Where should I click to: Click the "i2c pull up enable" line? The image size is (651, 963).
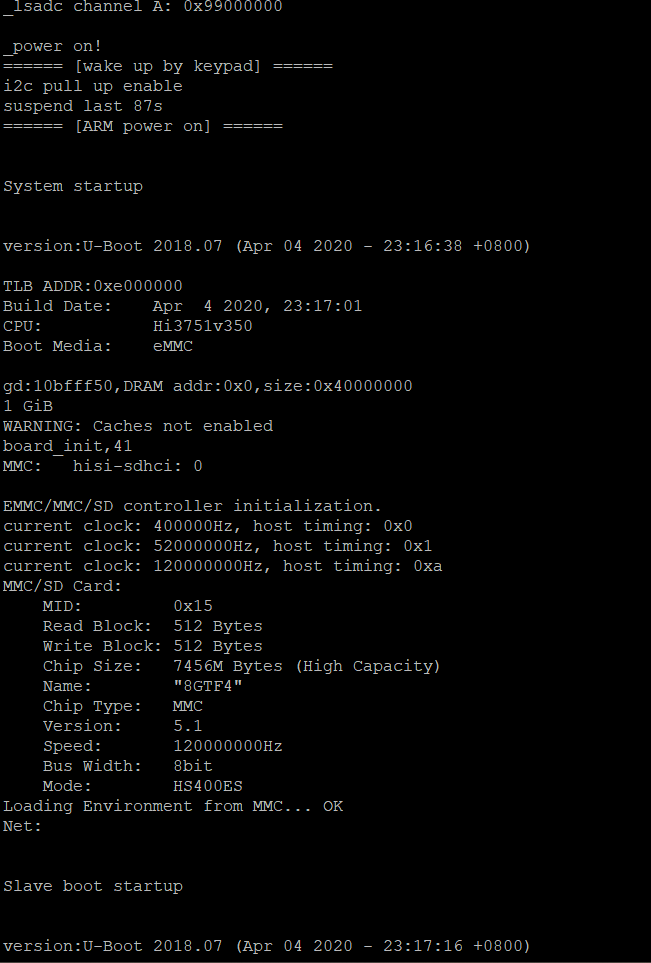[x=93, y=86]
